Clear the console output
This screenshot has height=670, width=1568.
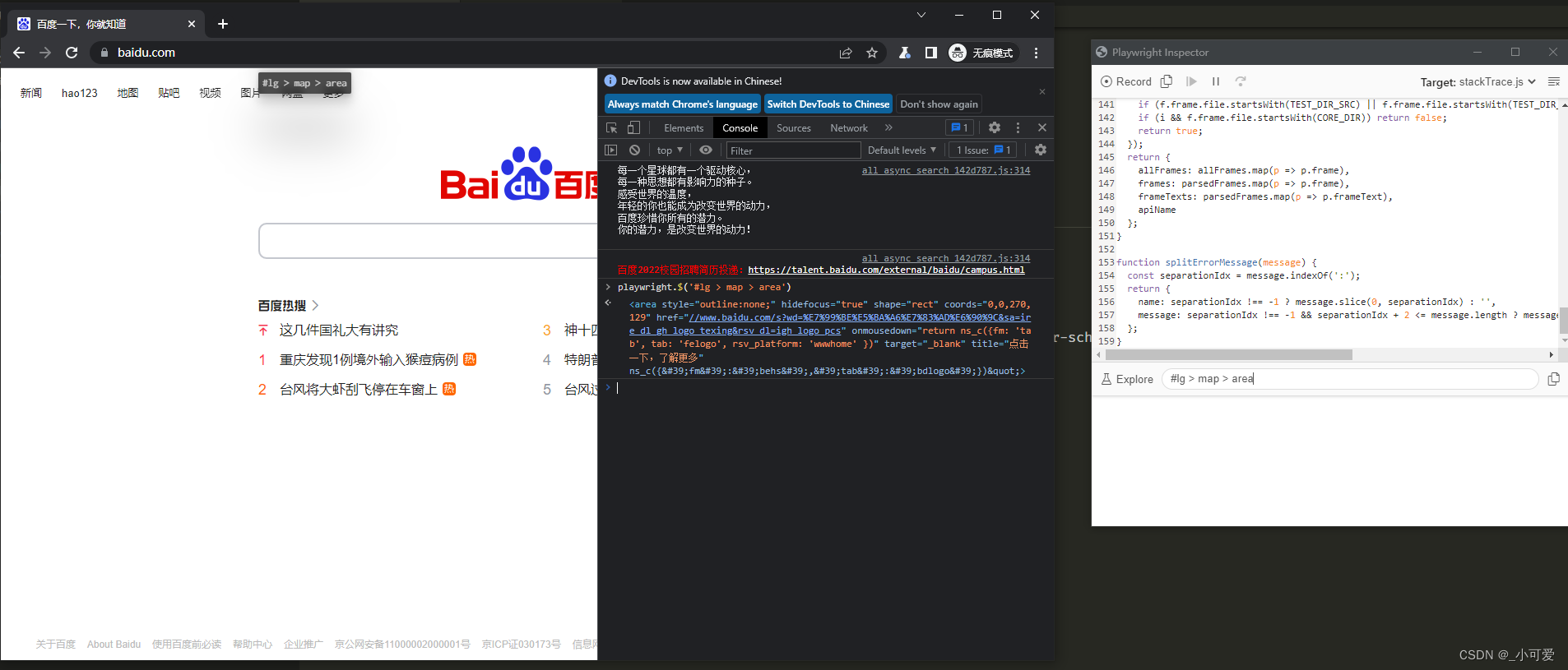(634, 150)
